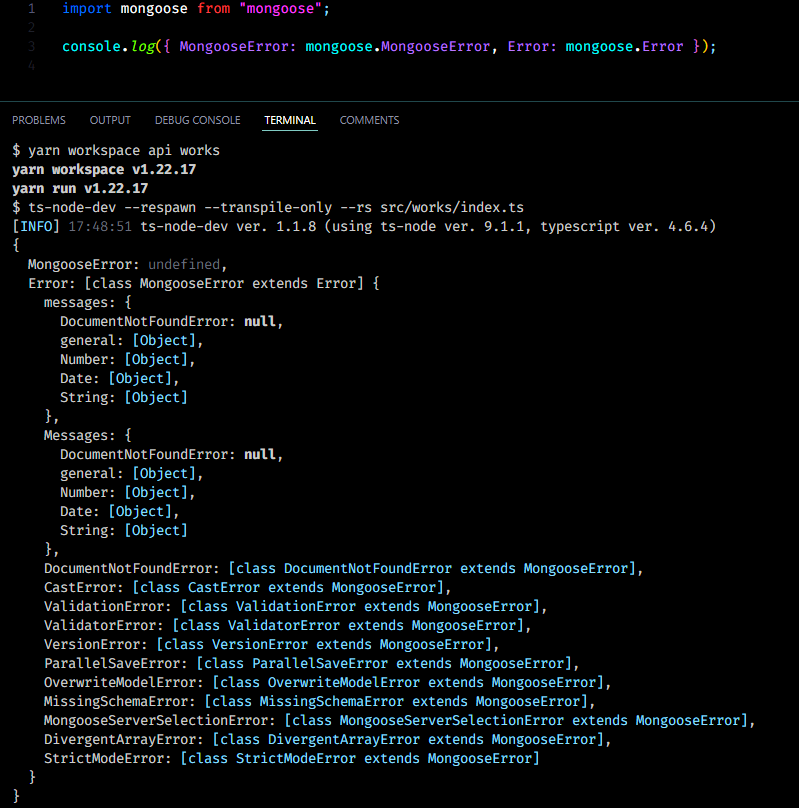Screen dimensions: 799x808
Task: Click line number 3 in gutter
Action: 31,46
